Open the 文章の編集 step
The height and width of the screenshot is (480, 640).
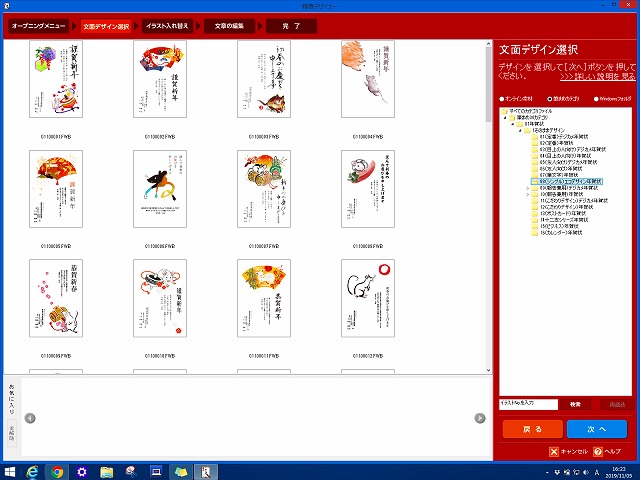[x=229, y=26]
